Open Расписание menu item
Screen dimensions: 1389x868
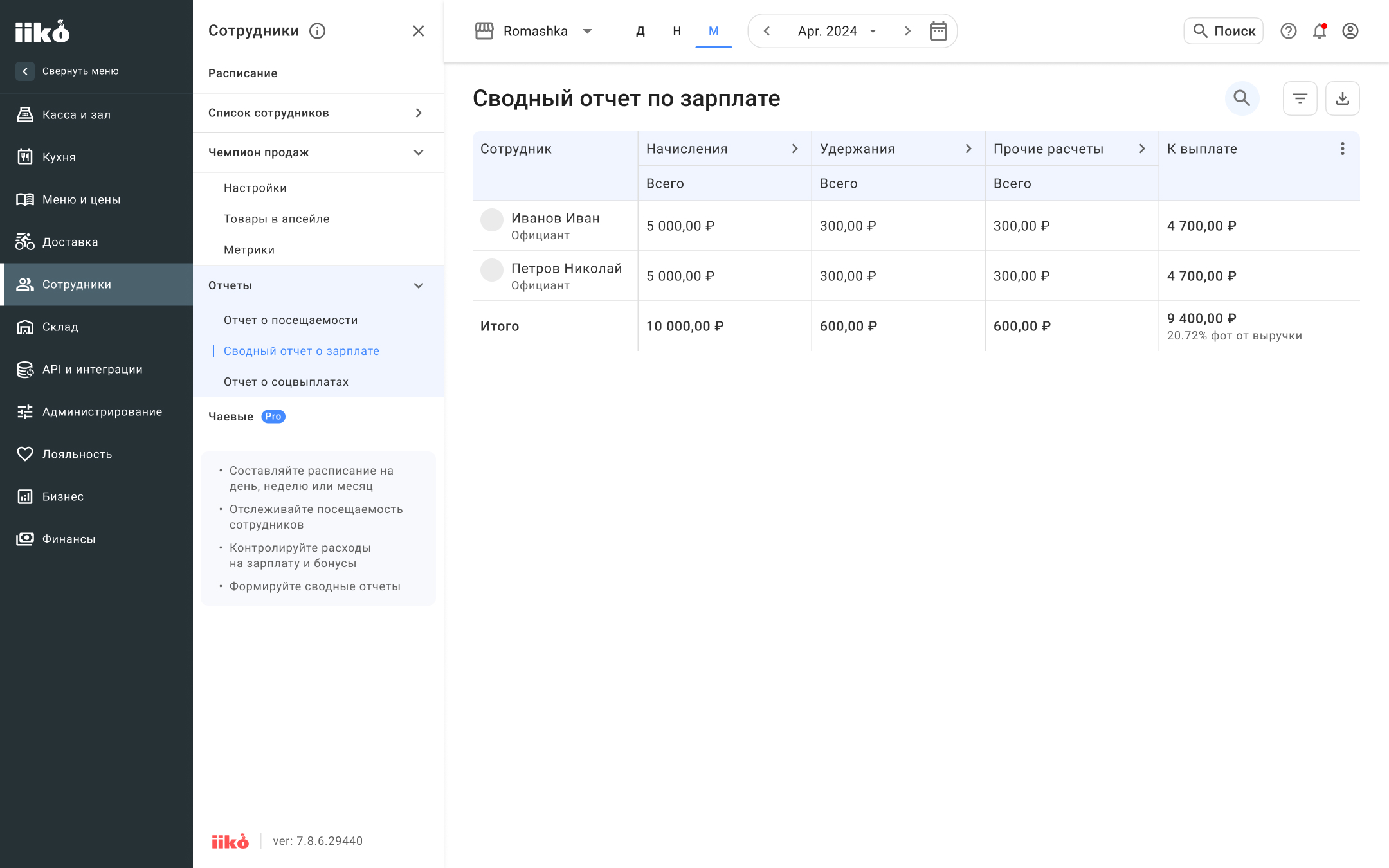[318, 73]
